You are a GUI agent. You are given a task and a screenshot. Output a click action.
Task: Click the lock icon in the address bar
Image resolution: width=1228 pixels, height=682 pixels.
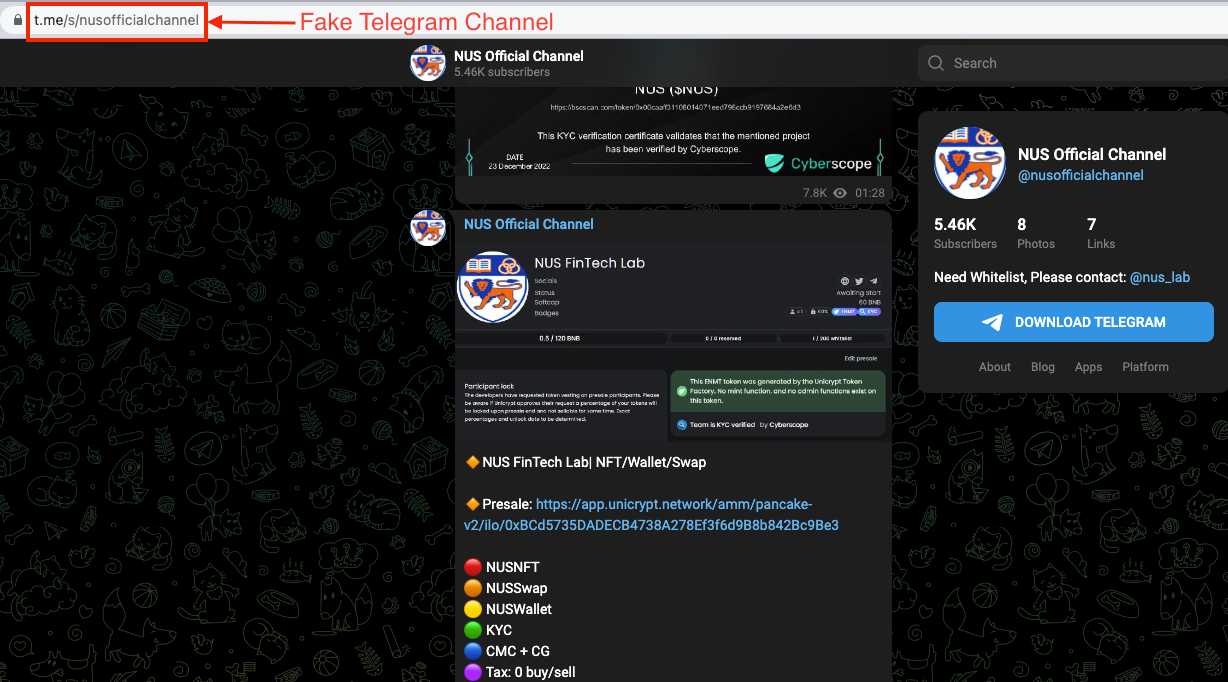pos(17,21)
